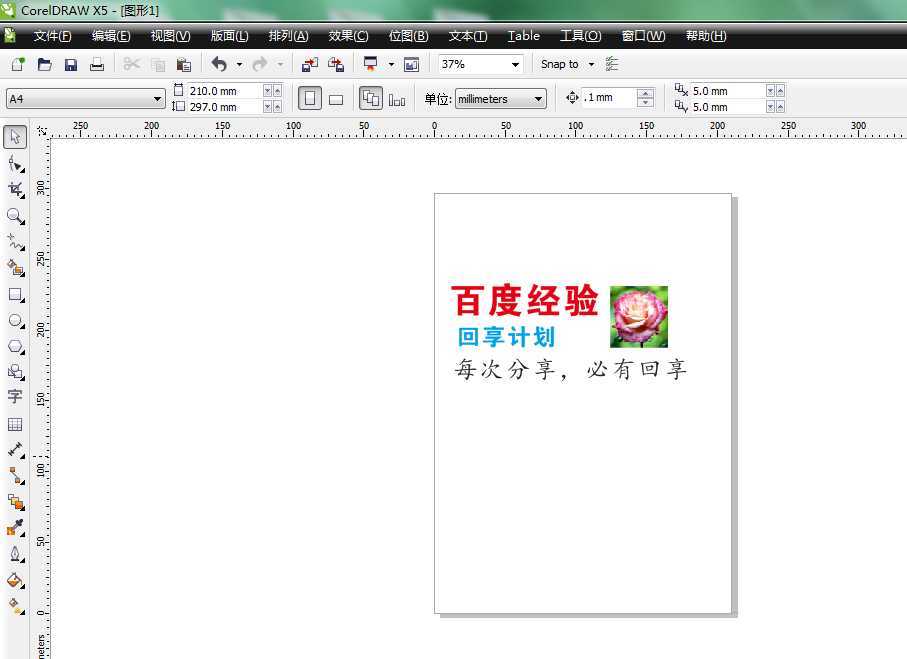
Task: Open the zoom level dropdown showing 37%
Action: (517, 64)
